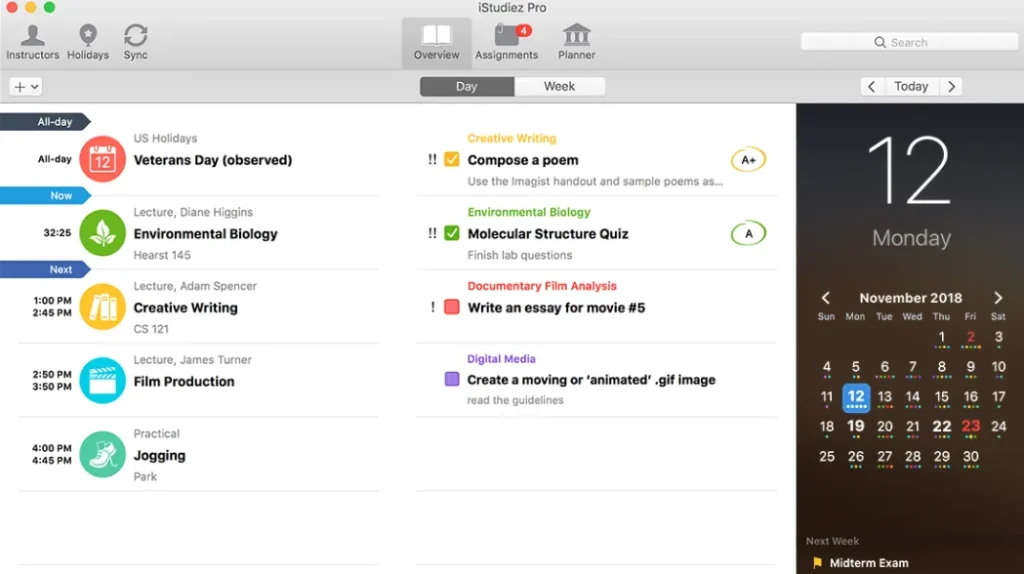Click the Film Production clapperboard icon
The image size is (1024, 574).
tap(102, 381)
